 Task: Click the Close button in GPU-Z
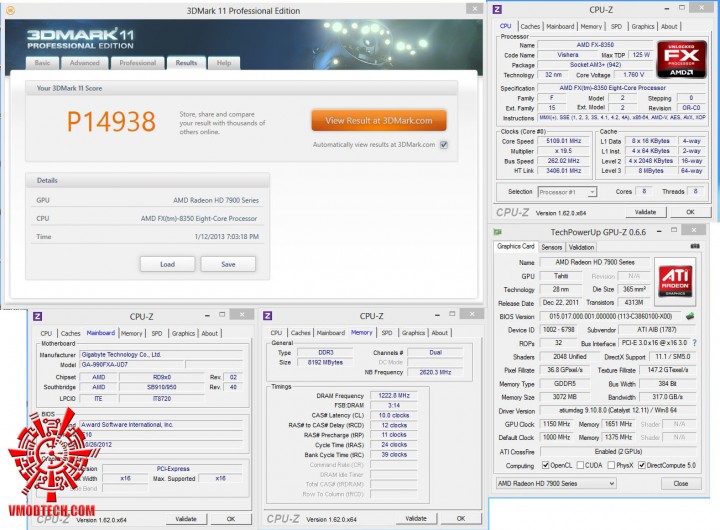pos(681,484)
